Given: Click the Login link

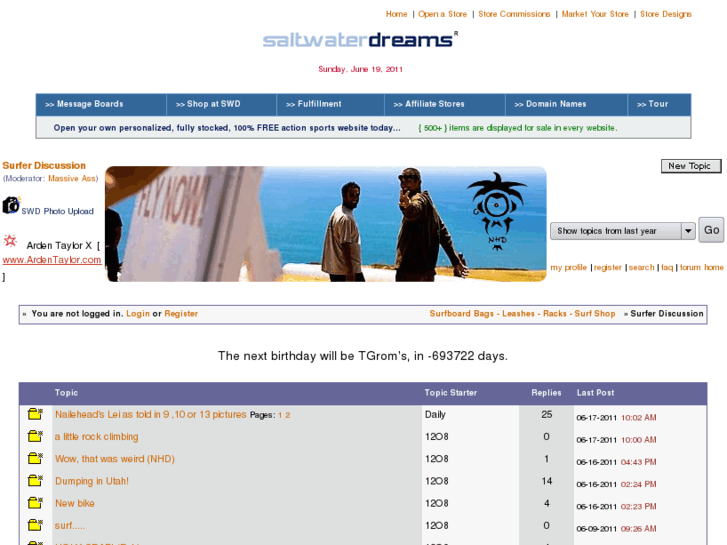Looking at the screenshot, I should 138,314.
